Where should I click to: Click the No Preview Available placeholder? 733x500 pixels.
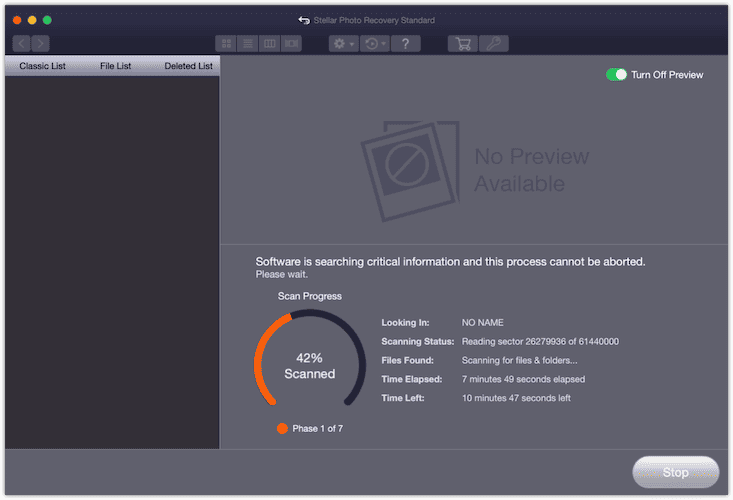475,170
